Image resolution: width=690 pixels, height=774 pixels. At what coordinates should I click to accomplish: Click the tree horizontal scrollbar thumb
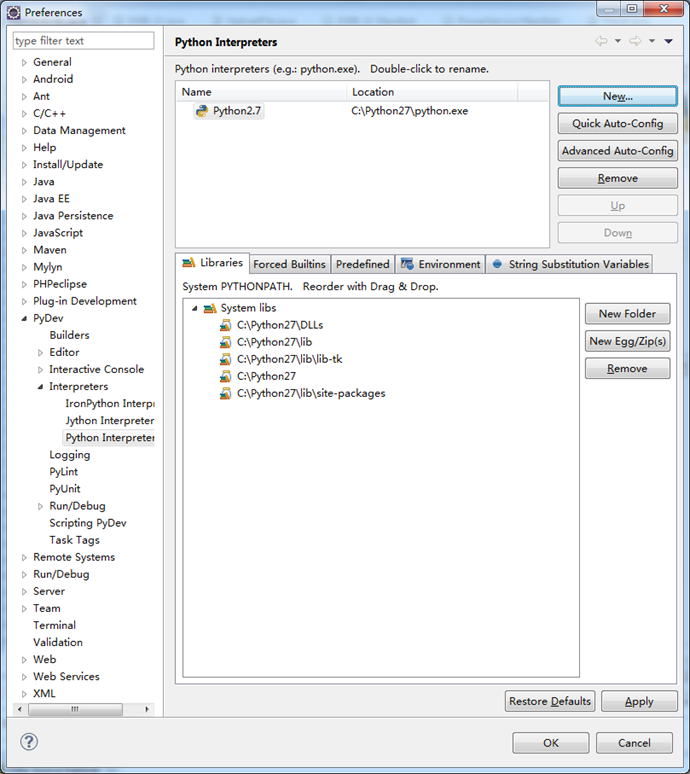pos(76,709)
